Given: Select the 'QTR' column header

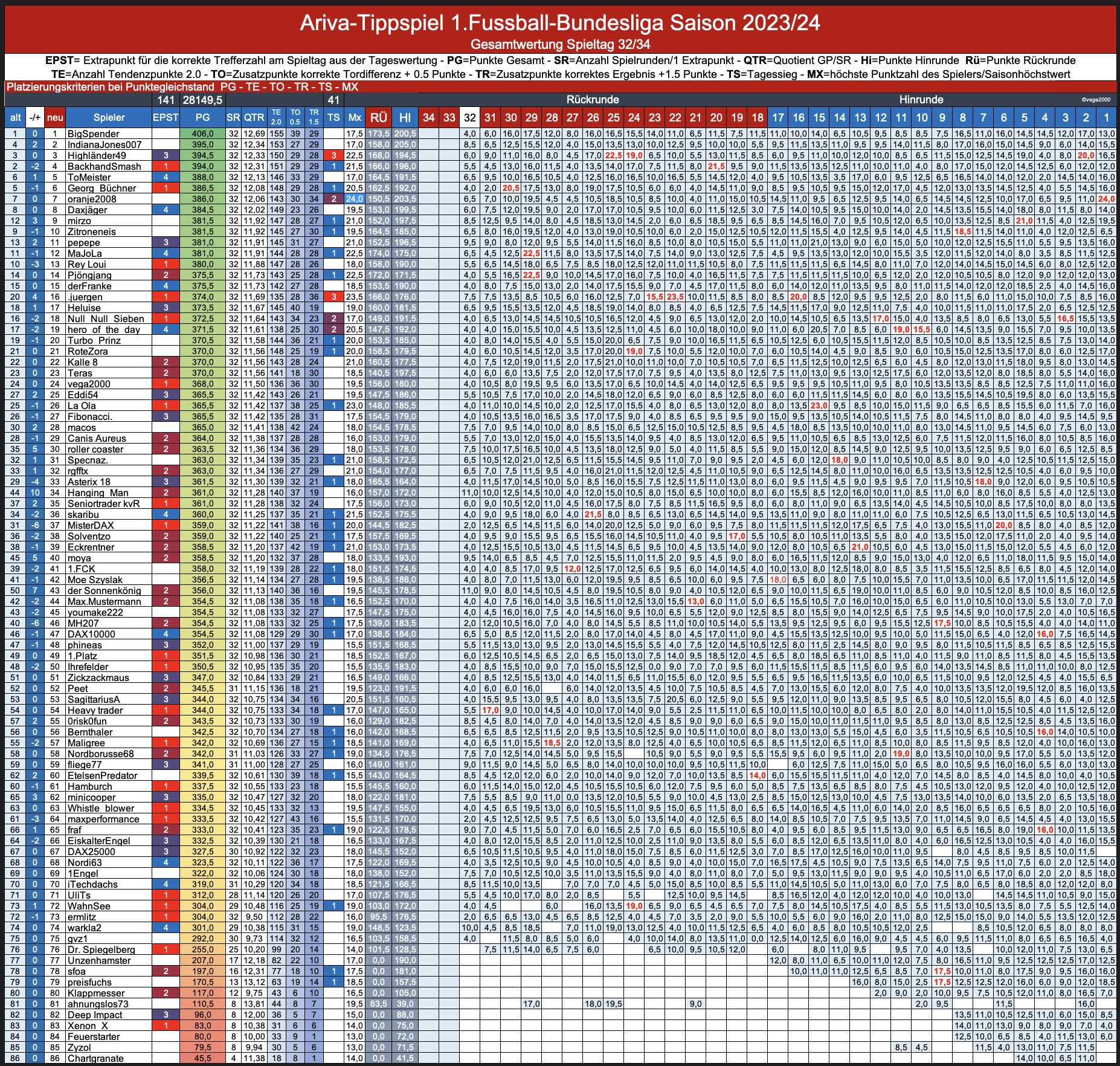Looking at the screenshot, I should click(x=254, y=117).
